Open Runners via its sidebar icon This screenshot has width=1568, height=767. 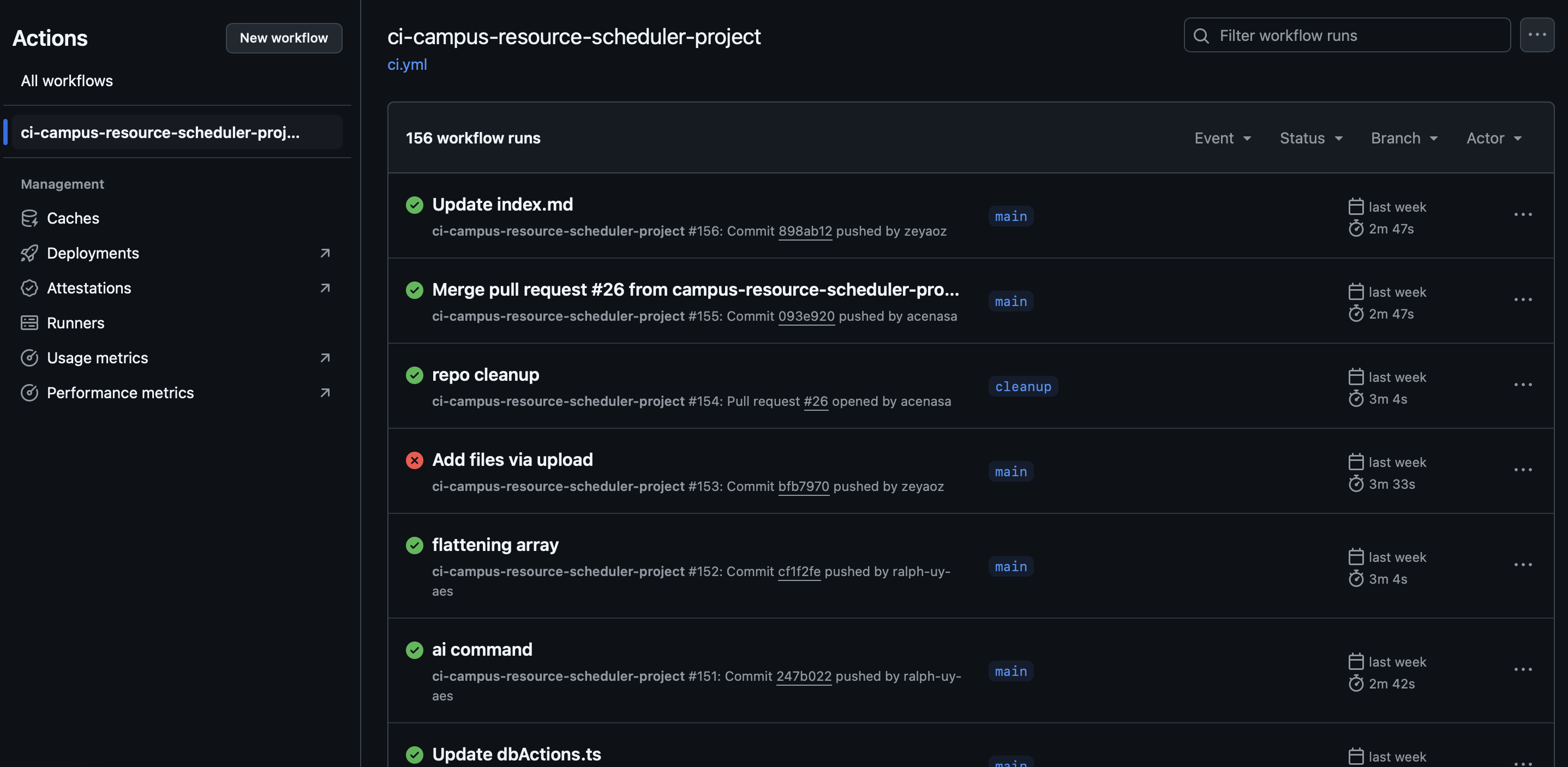[29, 322]
